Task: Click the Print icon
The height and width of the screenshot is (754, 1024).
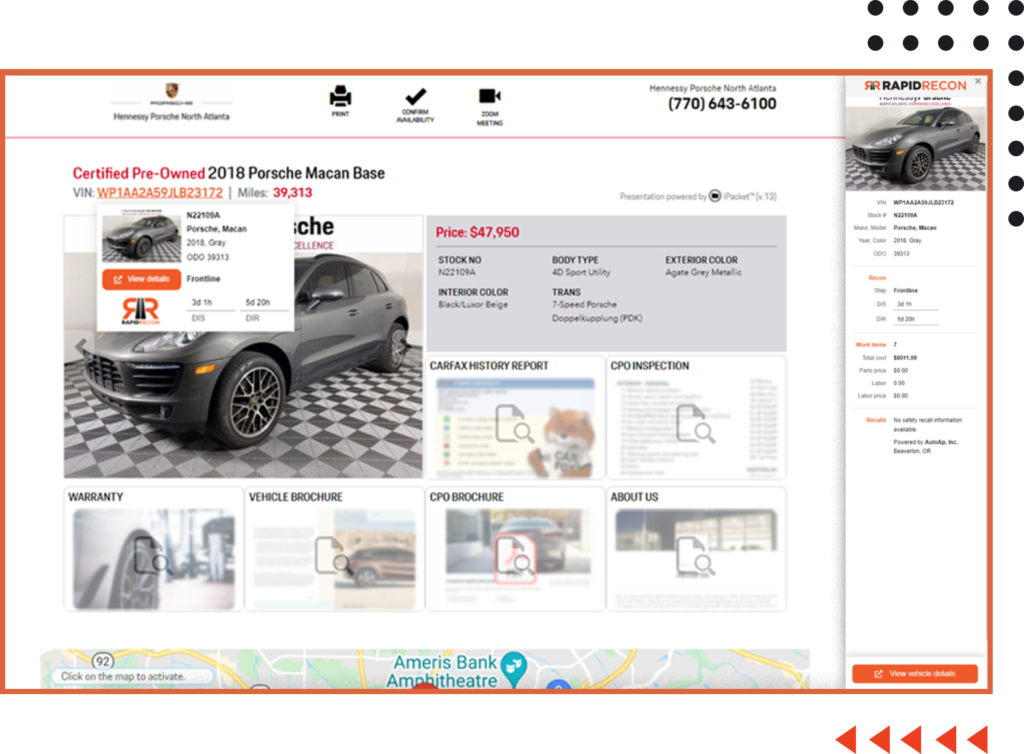Action: pos(340,97)
